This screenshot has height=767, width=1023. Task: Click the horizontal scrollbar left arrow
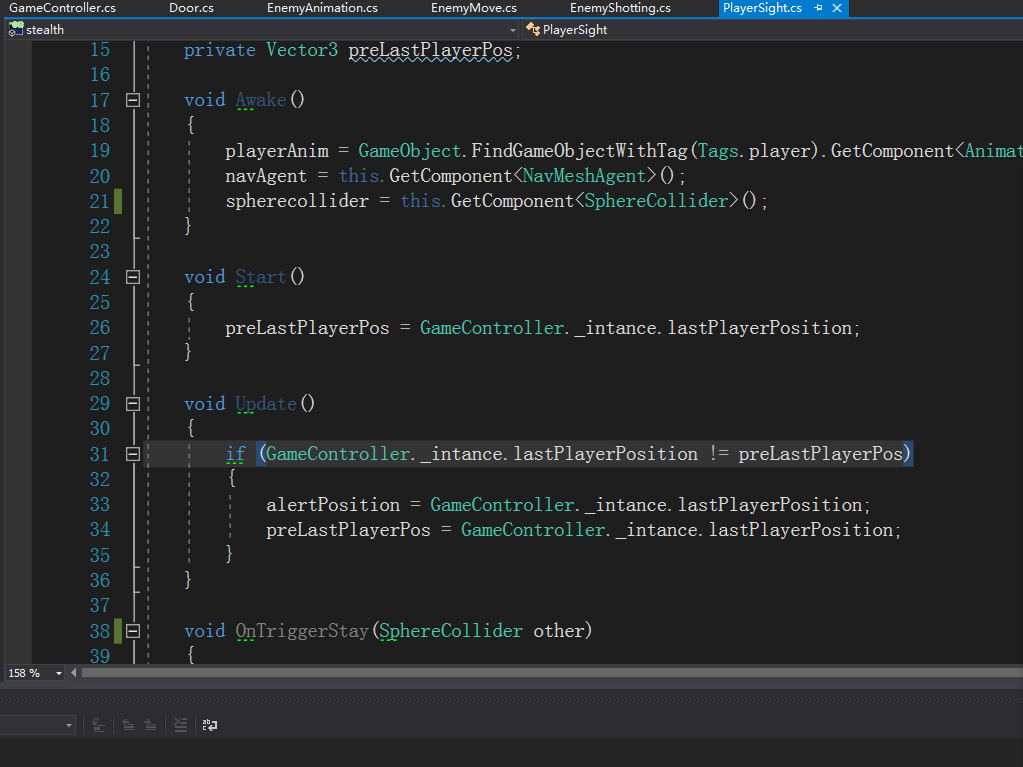click(x=74, y=672)
